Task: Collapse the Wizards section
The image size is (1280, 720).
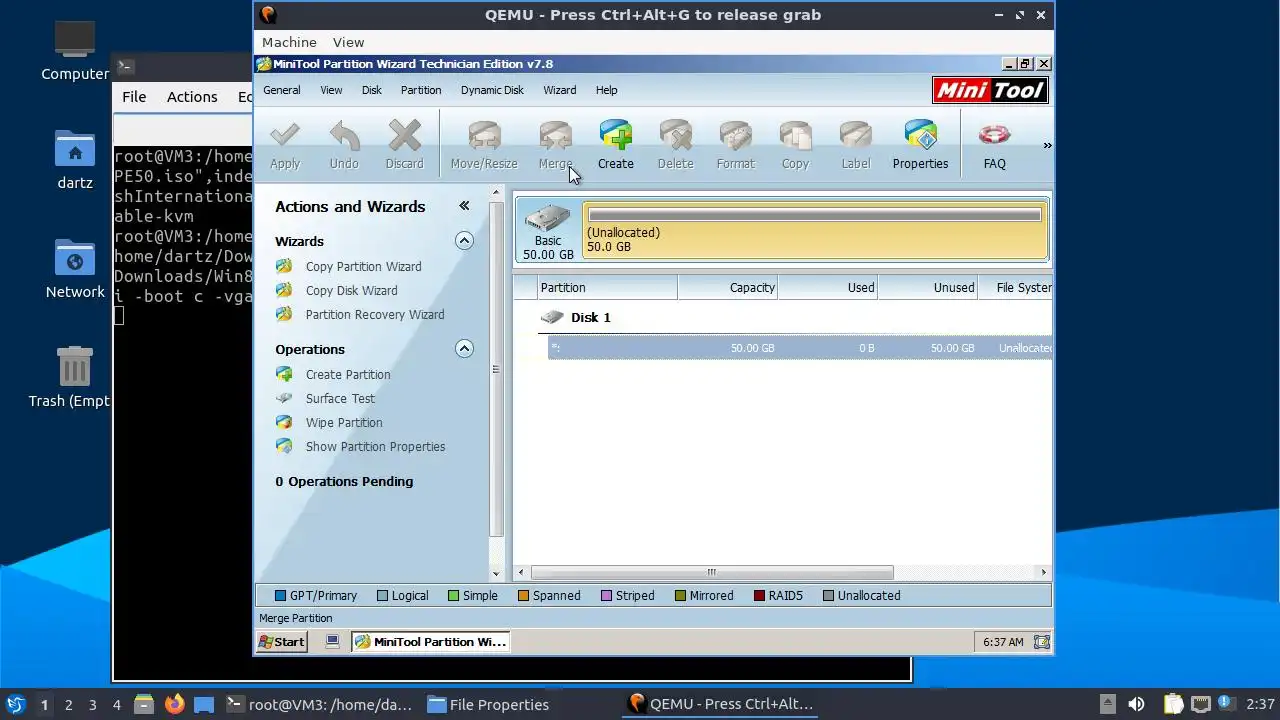Action: point(464,241)
